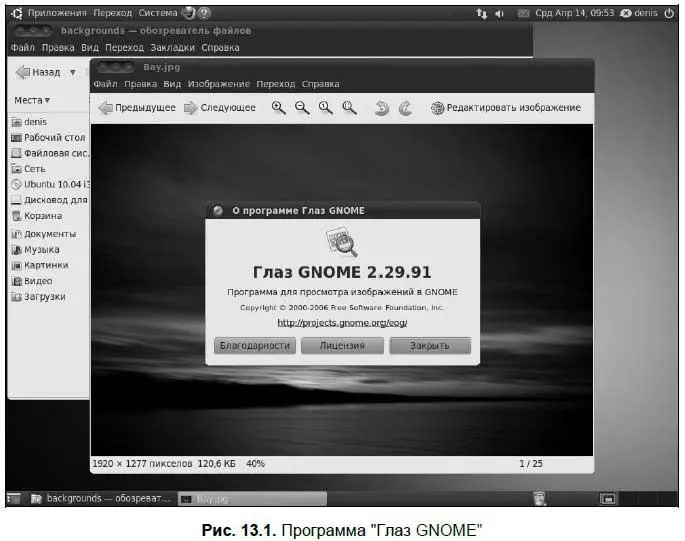Image resolution: width=685 pixels, height=541 pixels.
Task: Rotate image counterclockwise icon
Action: [382, 108]
